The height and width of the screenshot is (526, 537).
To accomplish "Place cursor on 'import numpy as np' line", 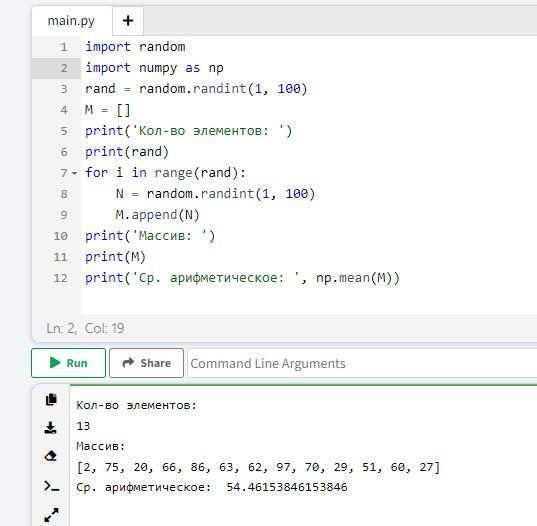I will [154, 68].
